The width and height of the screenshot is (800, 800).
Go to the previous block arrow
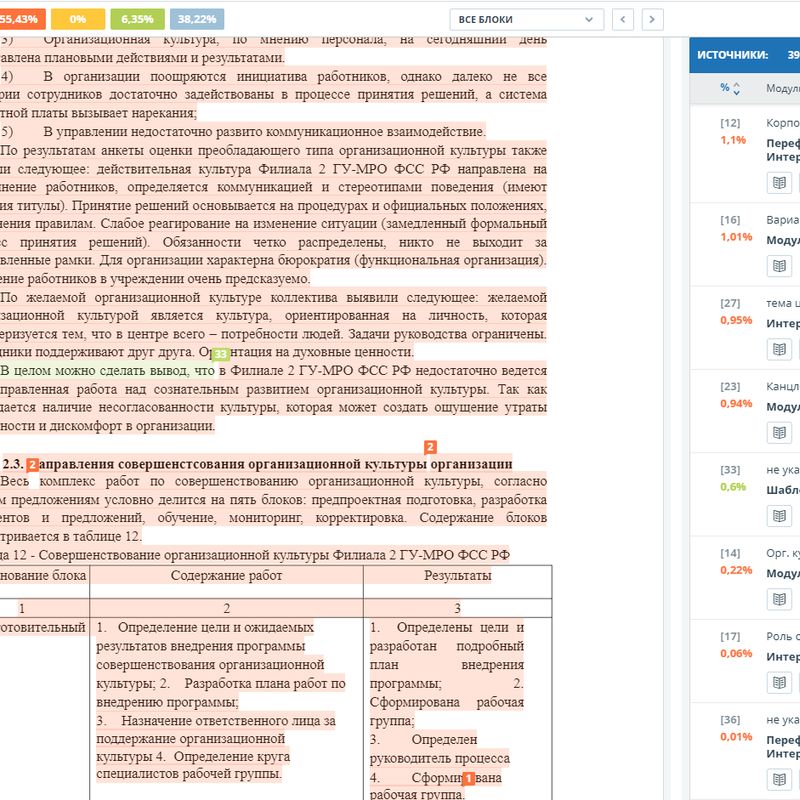[x=623, y=19]
